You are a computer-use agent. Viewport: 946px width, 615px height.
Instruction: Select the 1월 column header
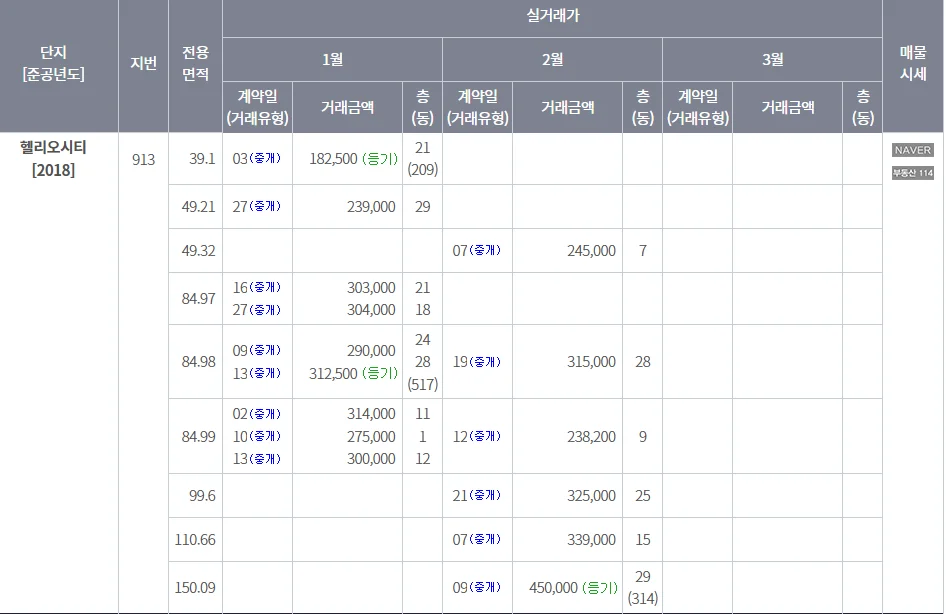click(x=332, y=59)
